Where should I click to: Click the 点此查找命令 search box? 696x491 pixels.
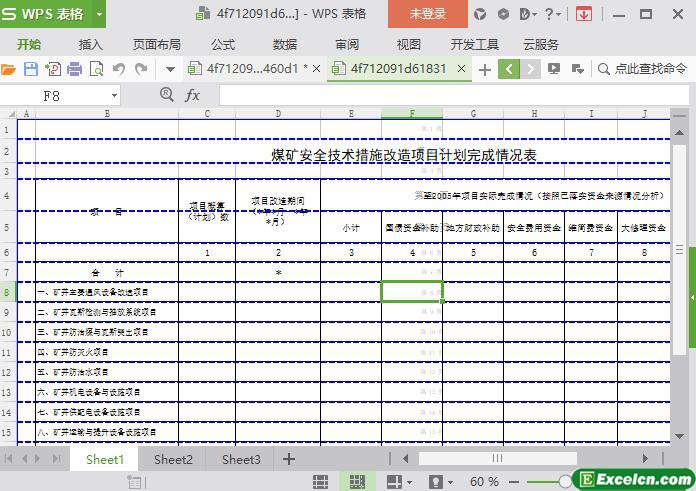pos(643,69)
